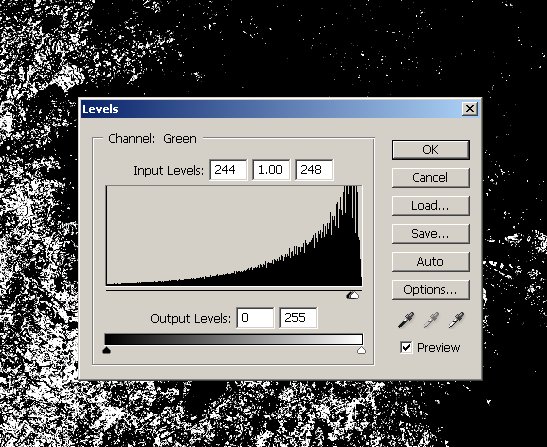Click the OK button
The width and height of the screenshot is (547, 447).
pos(431,150)
